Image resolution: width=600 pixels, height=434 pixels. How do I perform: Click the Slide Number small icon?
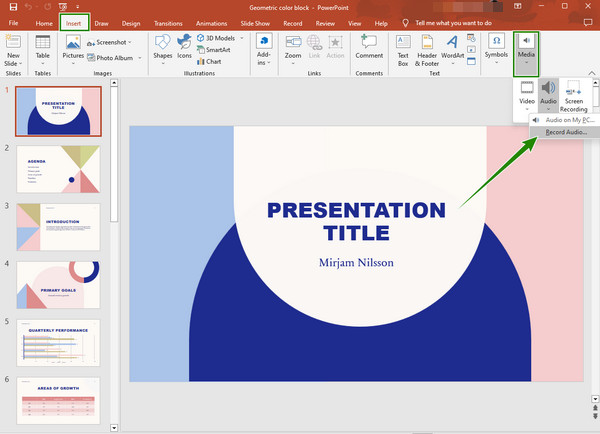click(x=471, y=50)
